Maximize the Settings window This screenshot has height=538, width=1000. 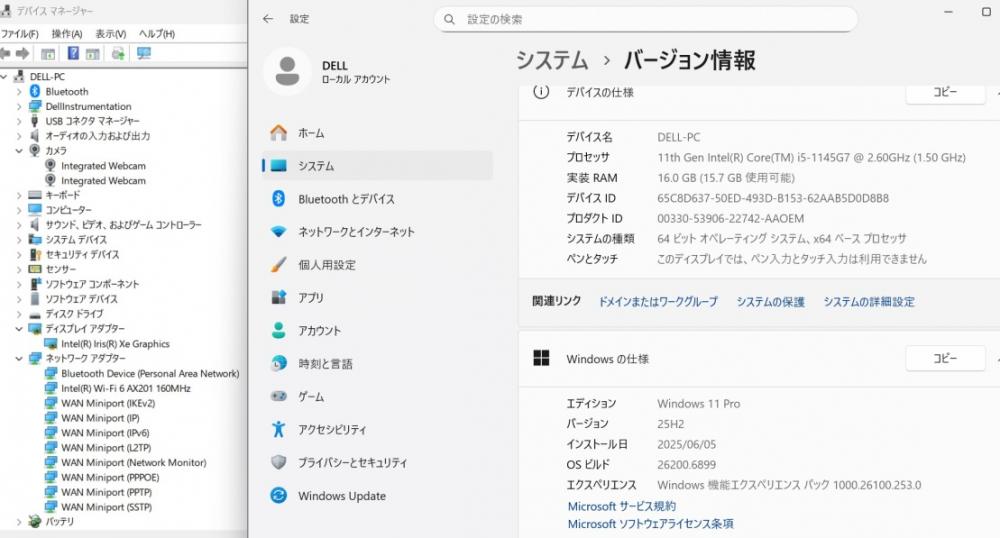986,12
